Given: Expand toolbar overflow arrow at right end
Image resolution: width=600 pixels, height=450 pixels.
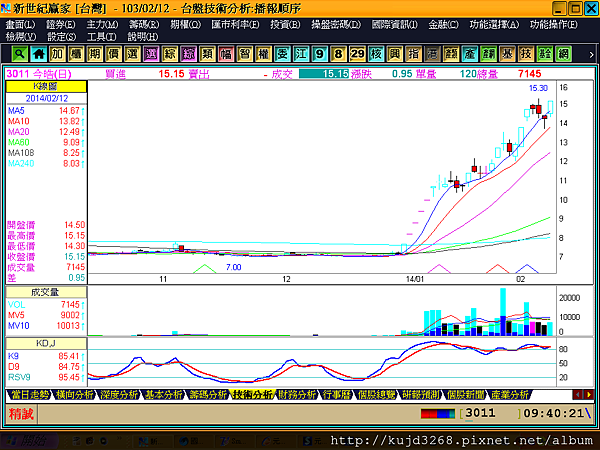Looking at the screenshot, I should coord(591,54).
